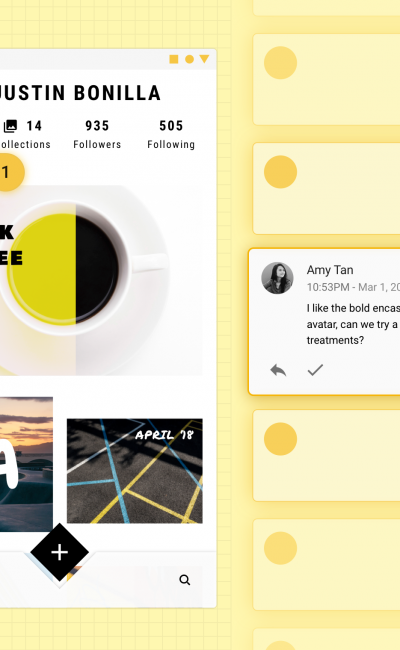This screenshot has height=650, width=400.
Task: Click the yellow triangle icon in the mockup header
Action: (204, 59)
